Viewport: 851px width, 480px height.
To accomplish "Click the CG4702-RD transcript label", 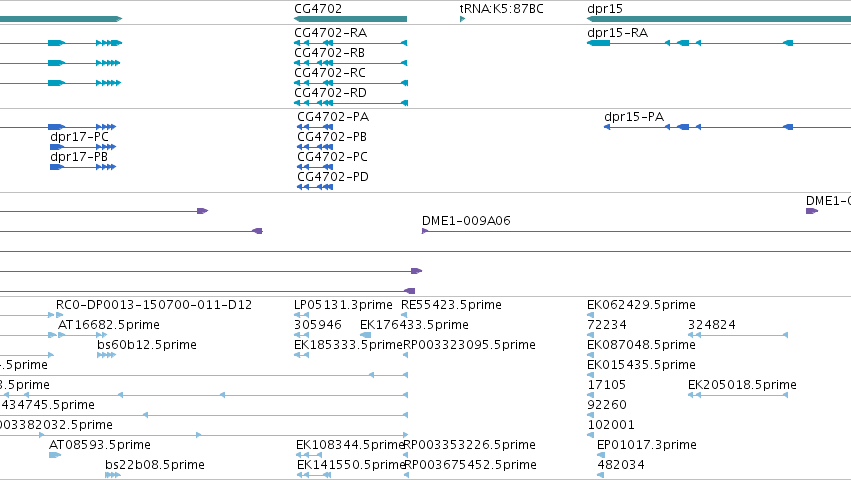I will [331, 93].
